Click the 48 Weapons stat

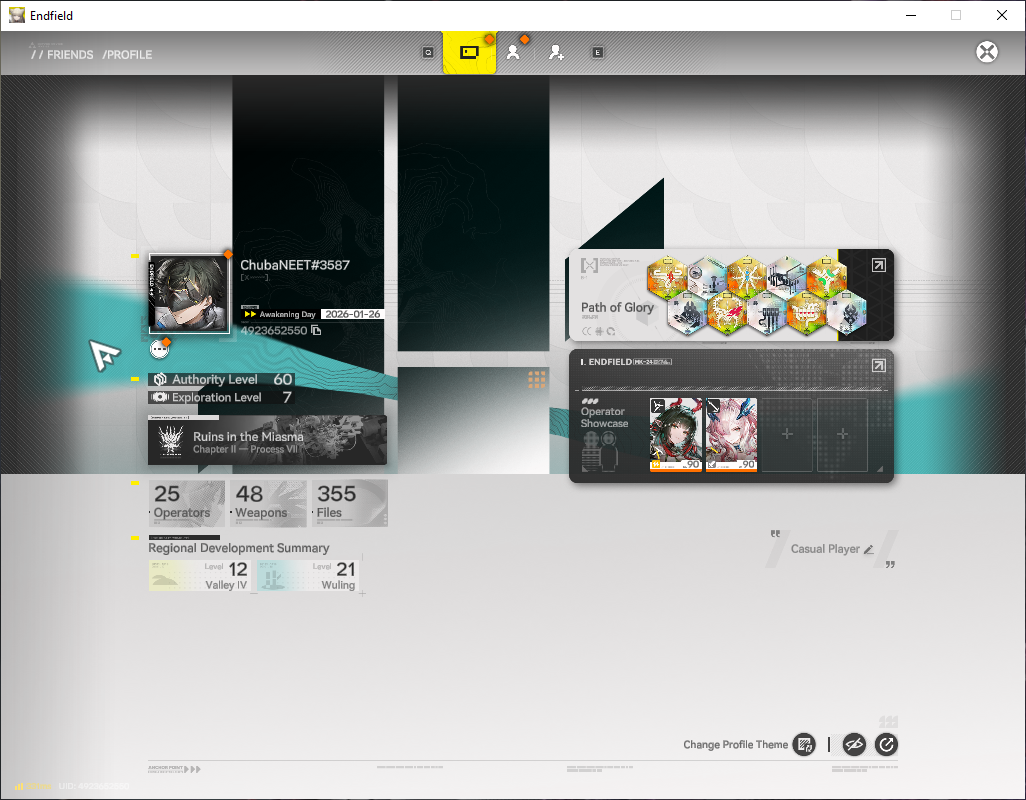point(268,503)
